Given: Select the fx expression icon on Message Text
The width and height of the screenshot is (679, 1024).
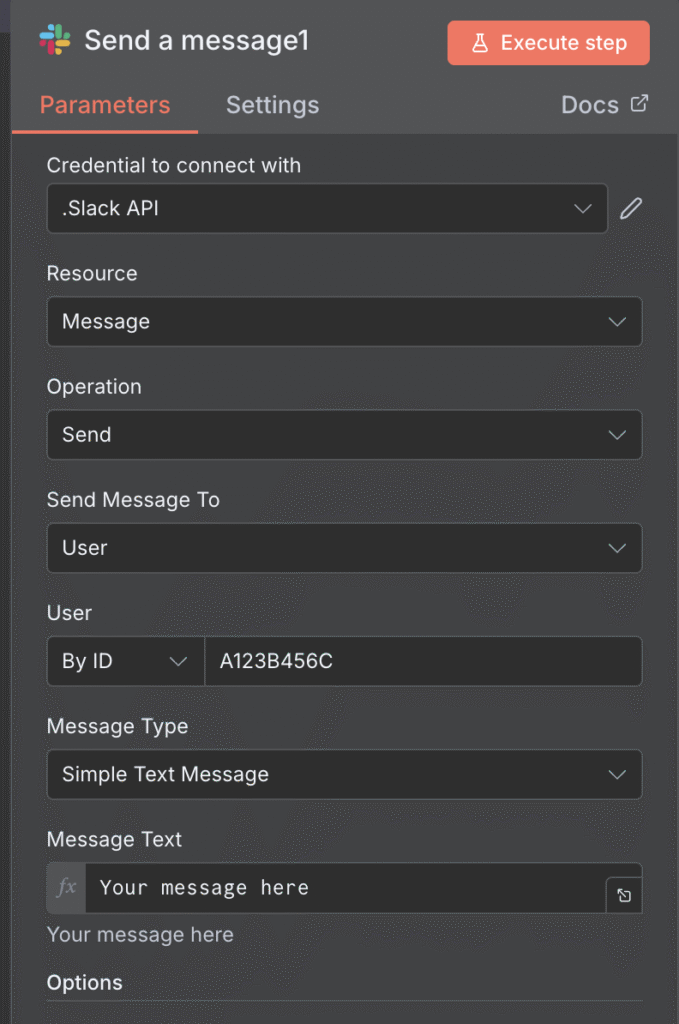Looking at the screenshot, I should click(65, 888).
